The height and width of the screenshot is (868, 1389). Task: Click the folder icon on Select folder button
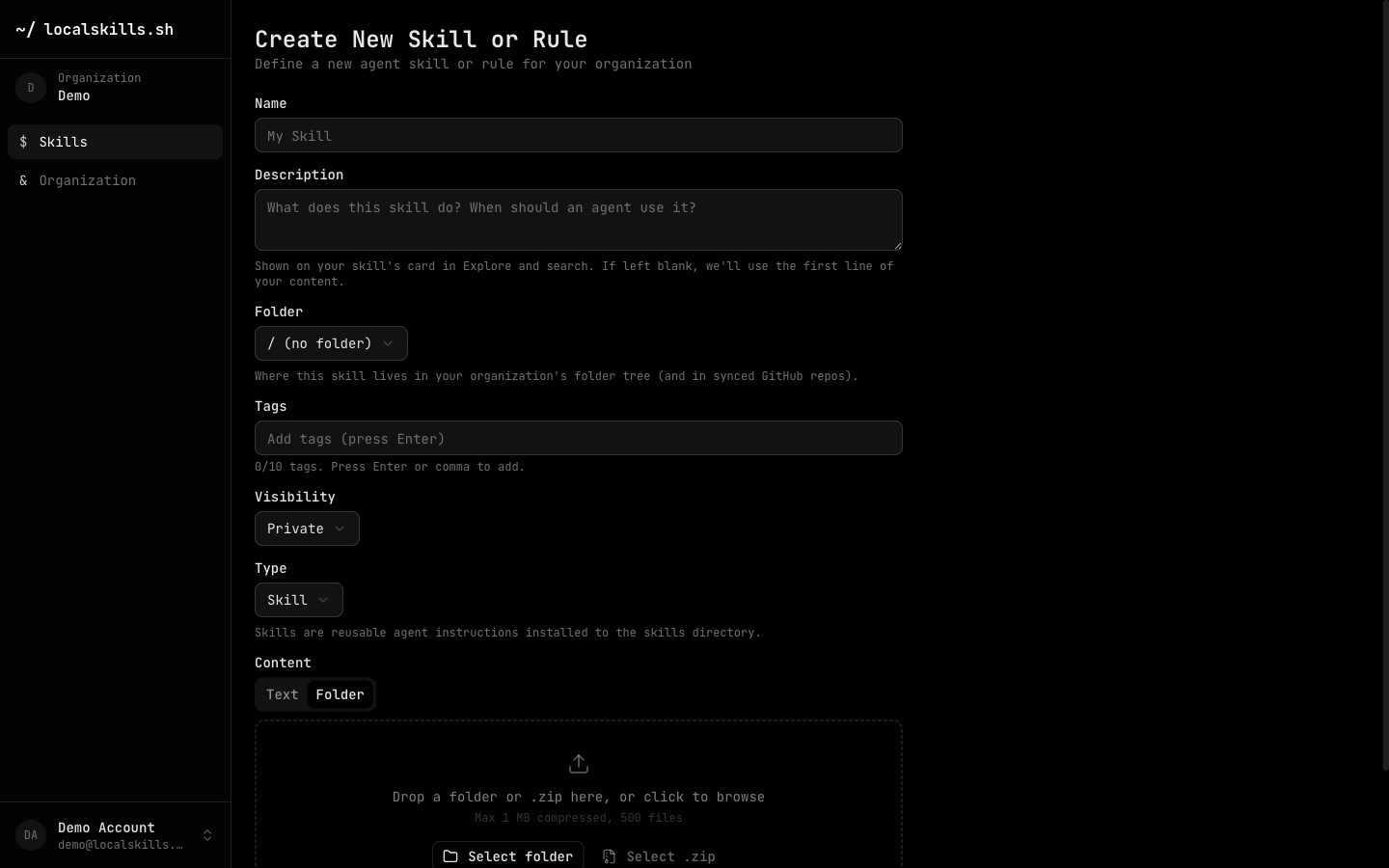(450, 856)
